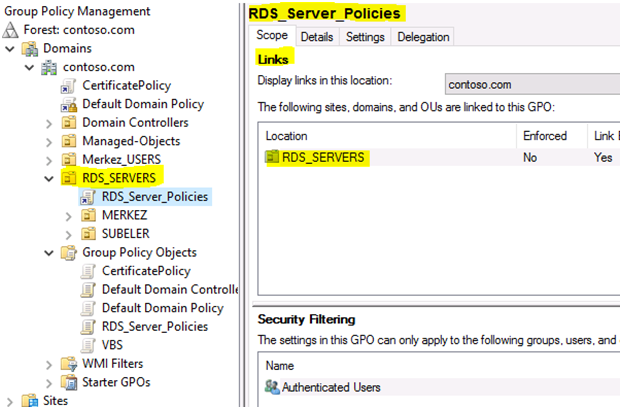
Task: Collapse the RDS_SERVERS OU
Action: tap(49, 179)
